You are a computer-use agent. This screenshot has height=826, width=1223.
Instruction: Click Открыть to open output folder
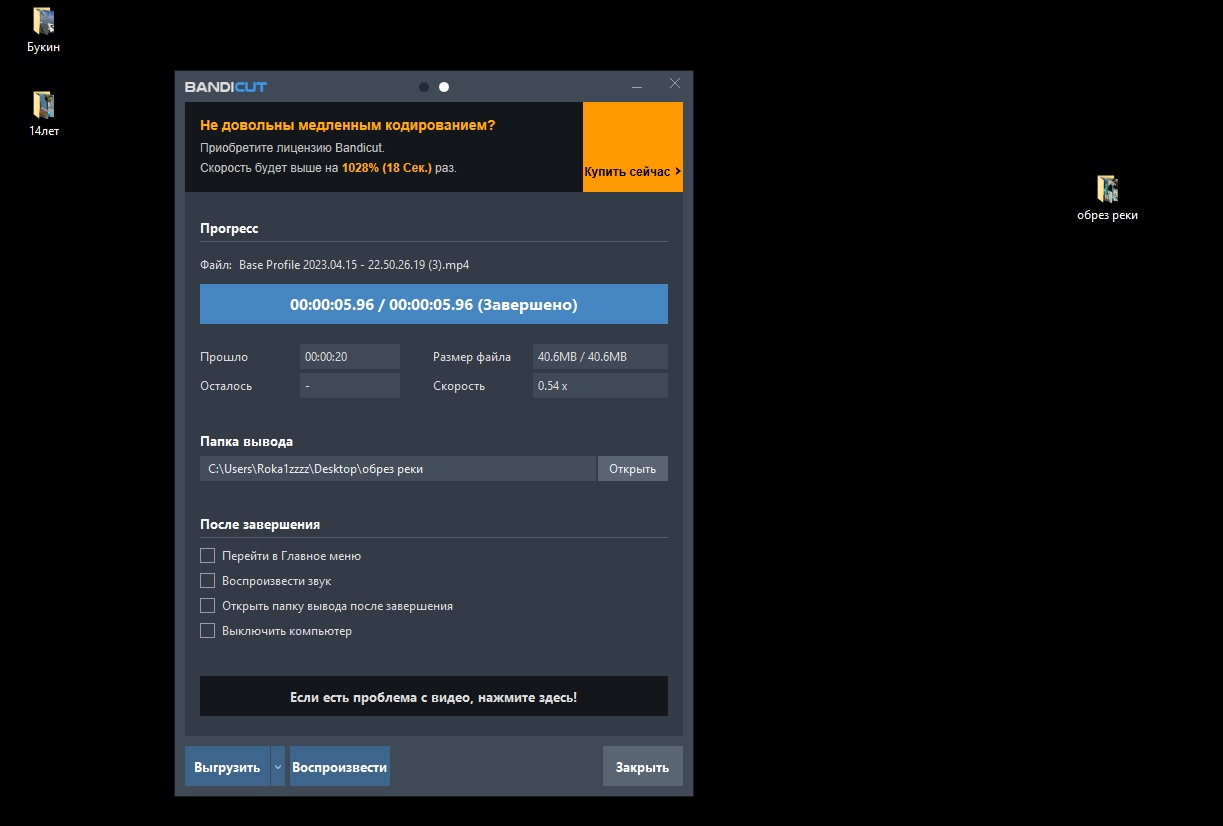tap(632, 469)
